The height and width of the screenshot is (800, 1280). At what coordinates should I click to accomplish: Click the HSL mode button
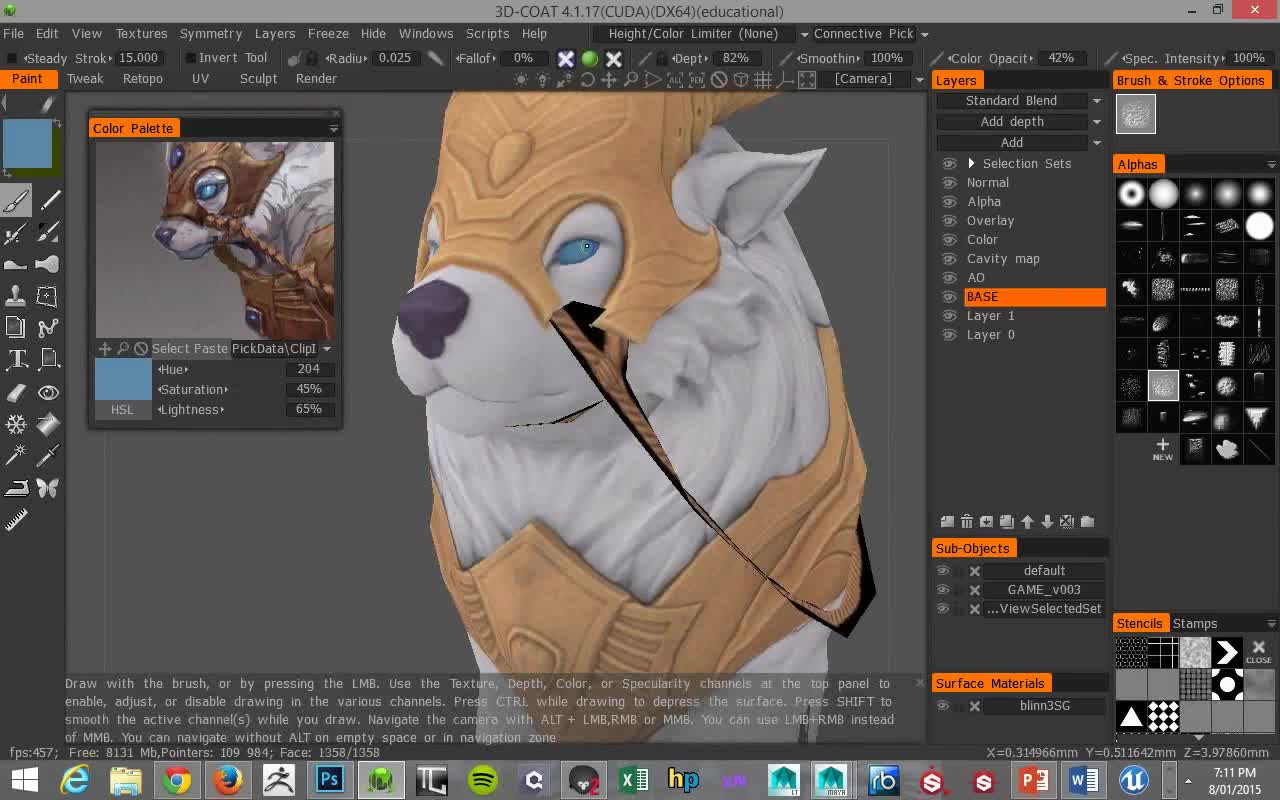(122, 410)
